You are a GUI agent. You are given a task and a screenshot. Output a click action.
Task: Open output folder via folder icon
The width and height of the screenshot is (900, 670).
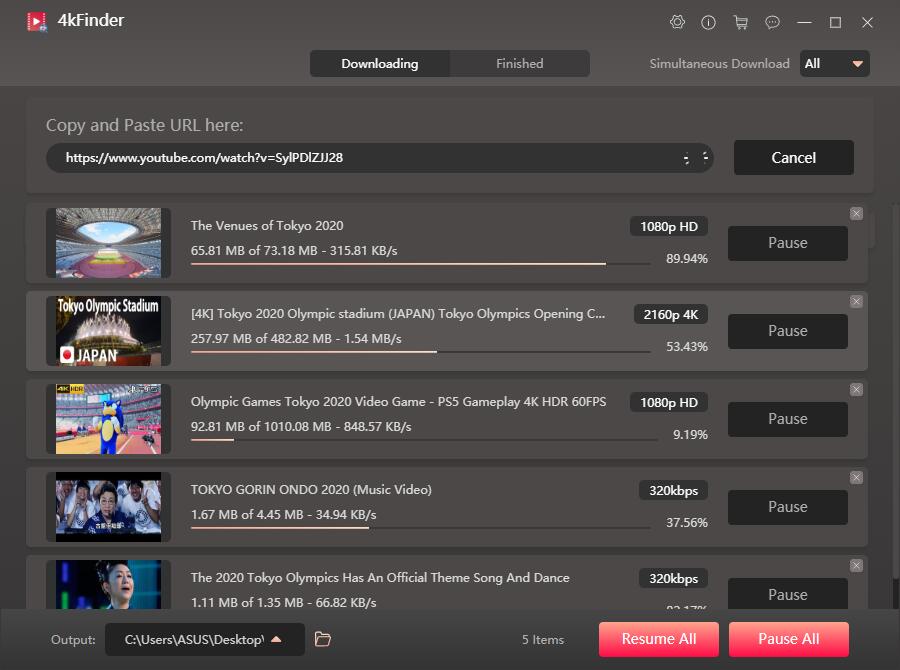322,639
